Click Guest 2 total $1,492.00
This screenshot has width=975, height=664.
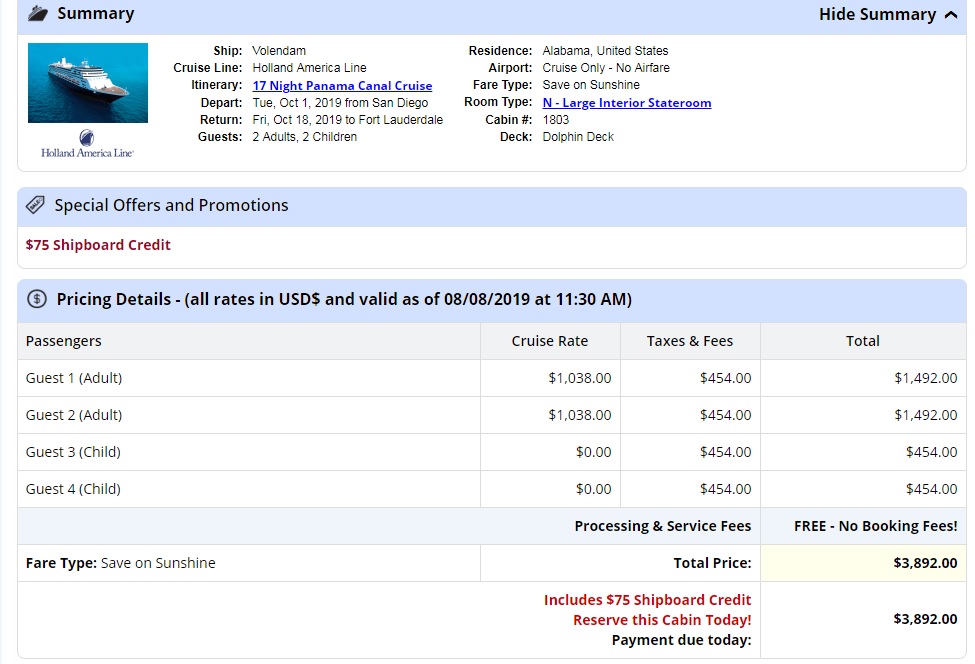pyautogui.click(x=925, y=415)
